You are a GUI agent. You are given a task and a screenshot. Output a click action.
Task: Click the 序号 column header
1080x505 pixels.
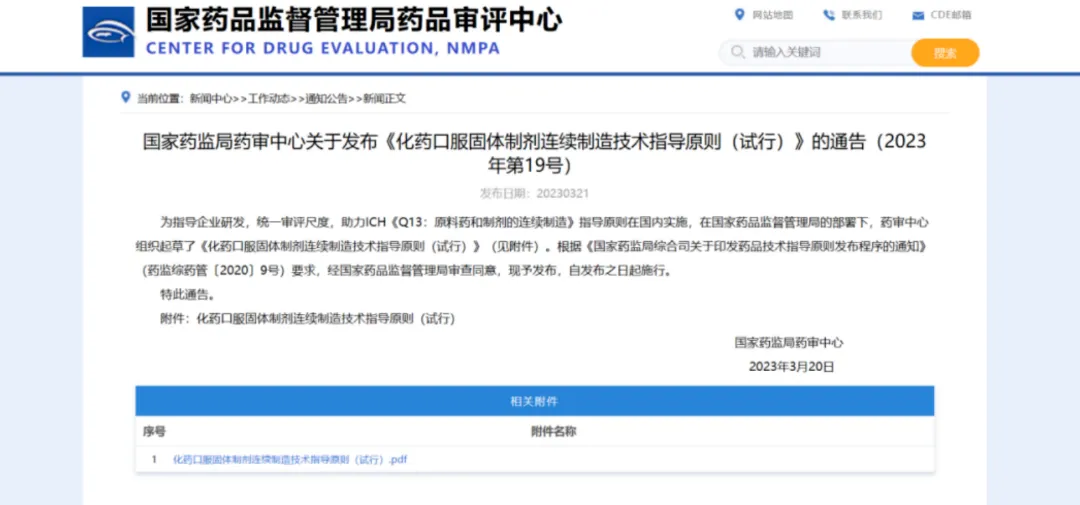(x=154, y=432)
